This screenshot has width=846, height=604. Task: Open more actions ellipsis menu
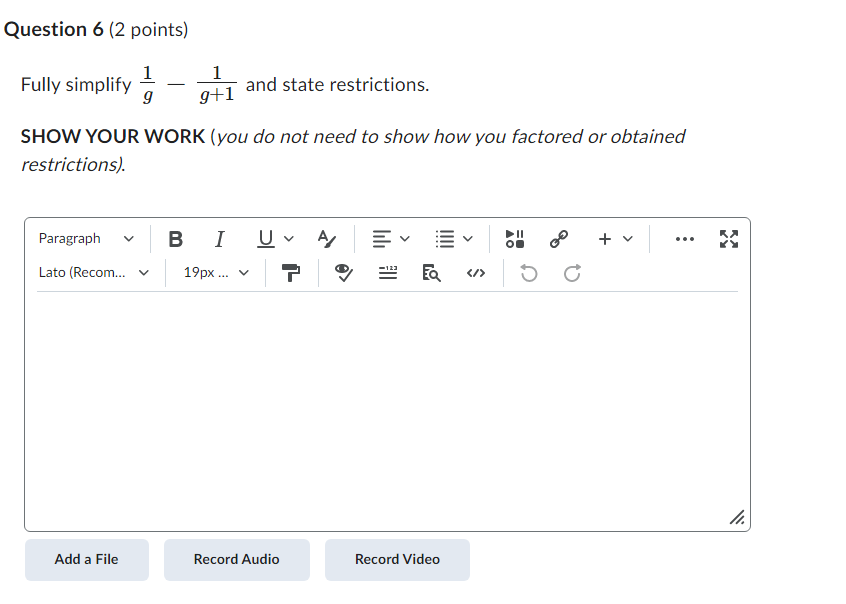[685, 239]
